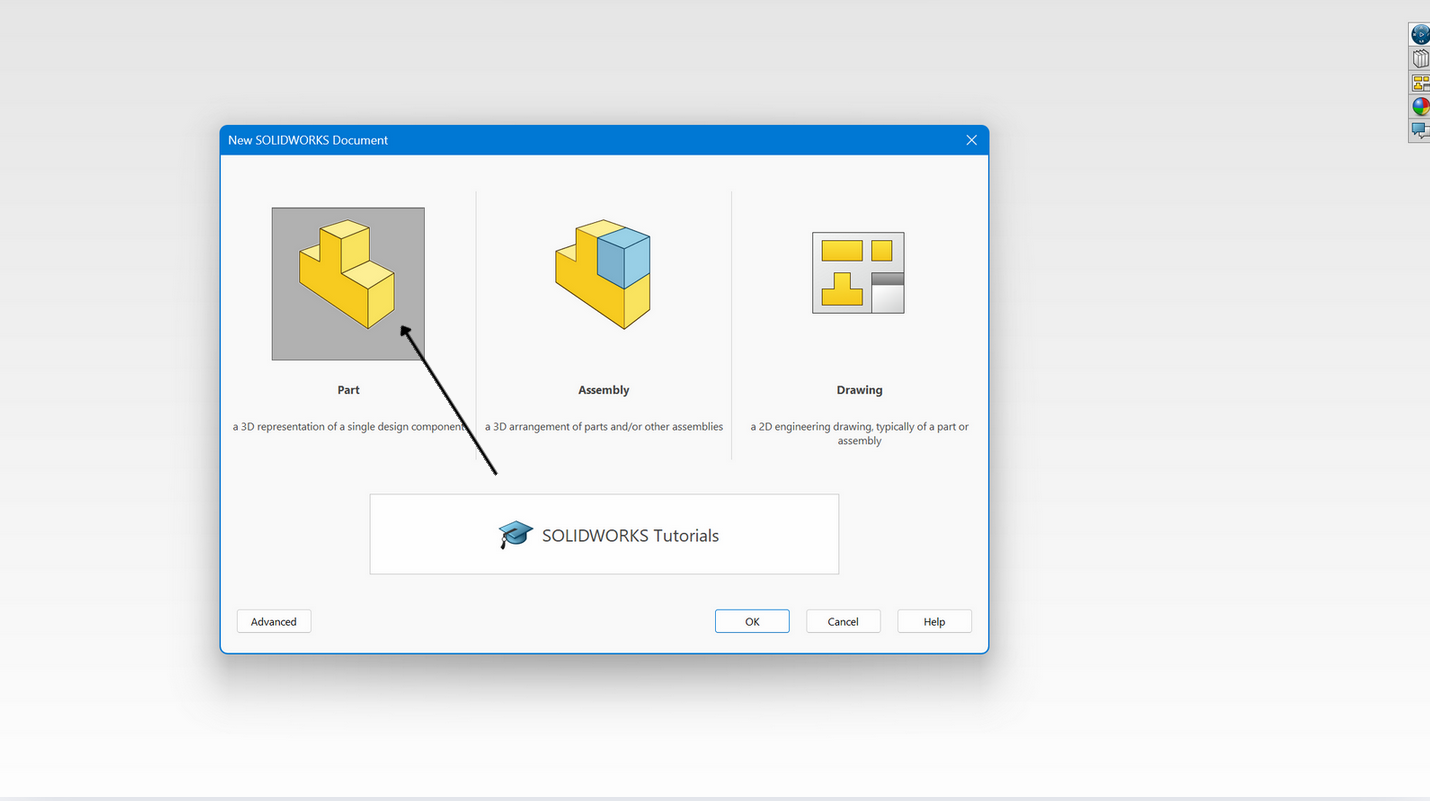Cancel the New SOLIDWORKS Document dialog
The image size is (1430, 801).
click(843, 621)
